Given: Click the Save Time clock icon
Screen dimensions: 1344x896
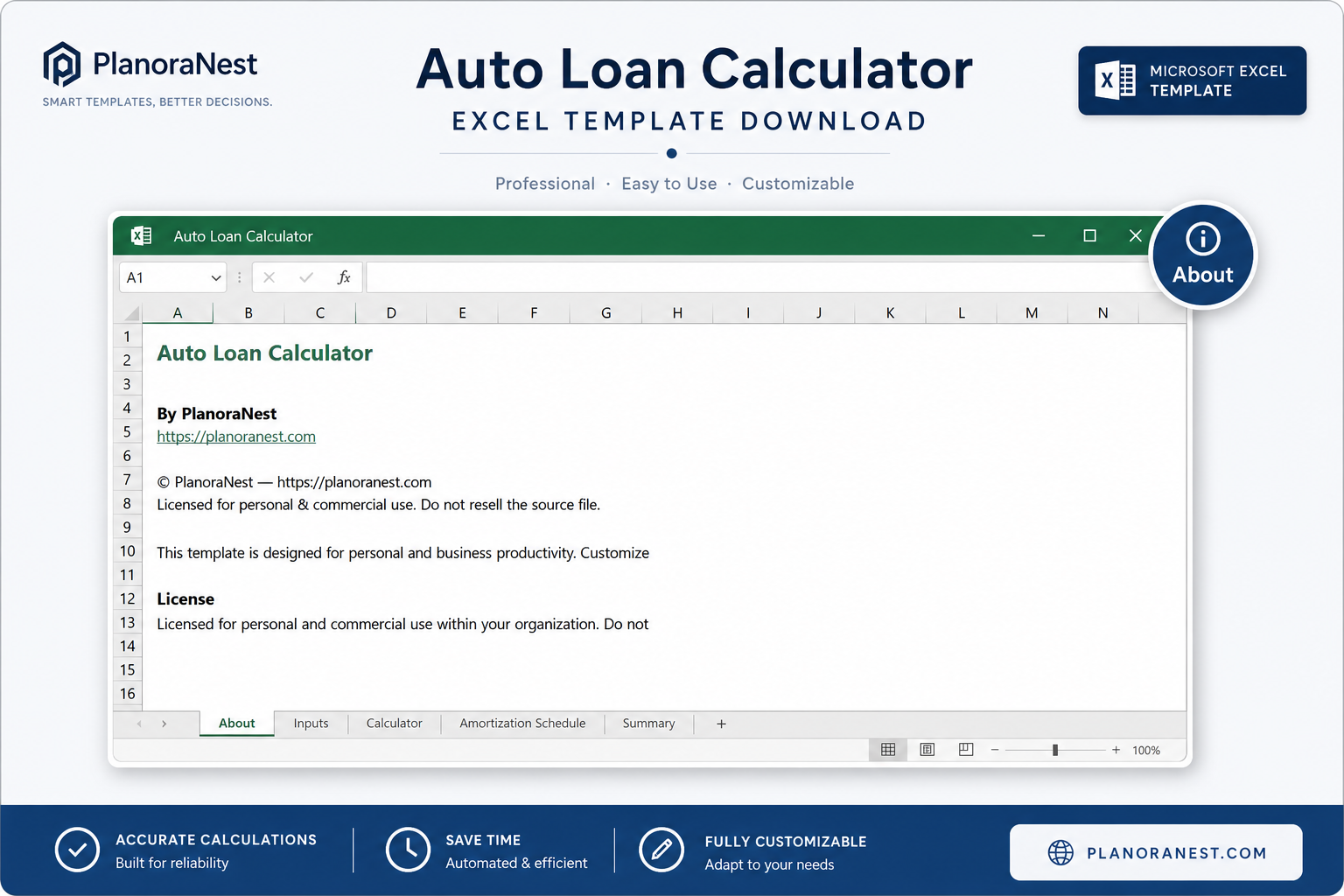Looking at the screenshot, I should [x=408, y=850].
